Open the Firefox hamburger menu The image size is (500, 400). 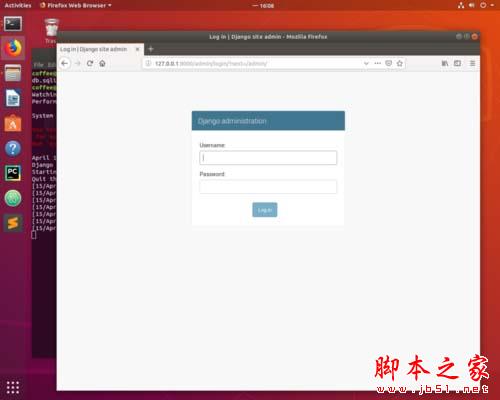(x=472, y=63)
